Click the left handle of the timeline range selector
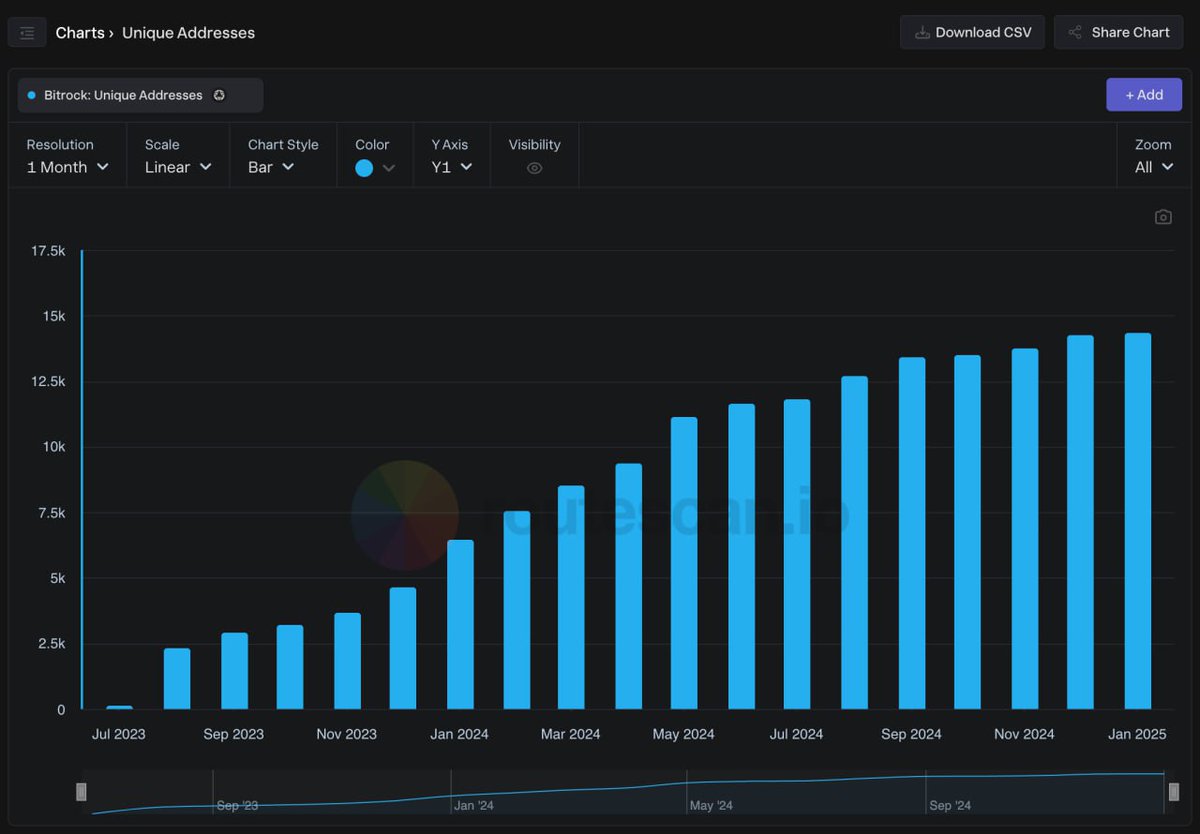Image resolution: width=1200 pixels, height=834 pixels. (x=81, y=791)
